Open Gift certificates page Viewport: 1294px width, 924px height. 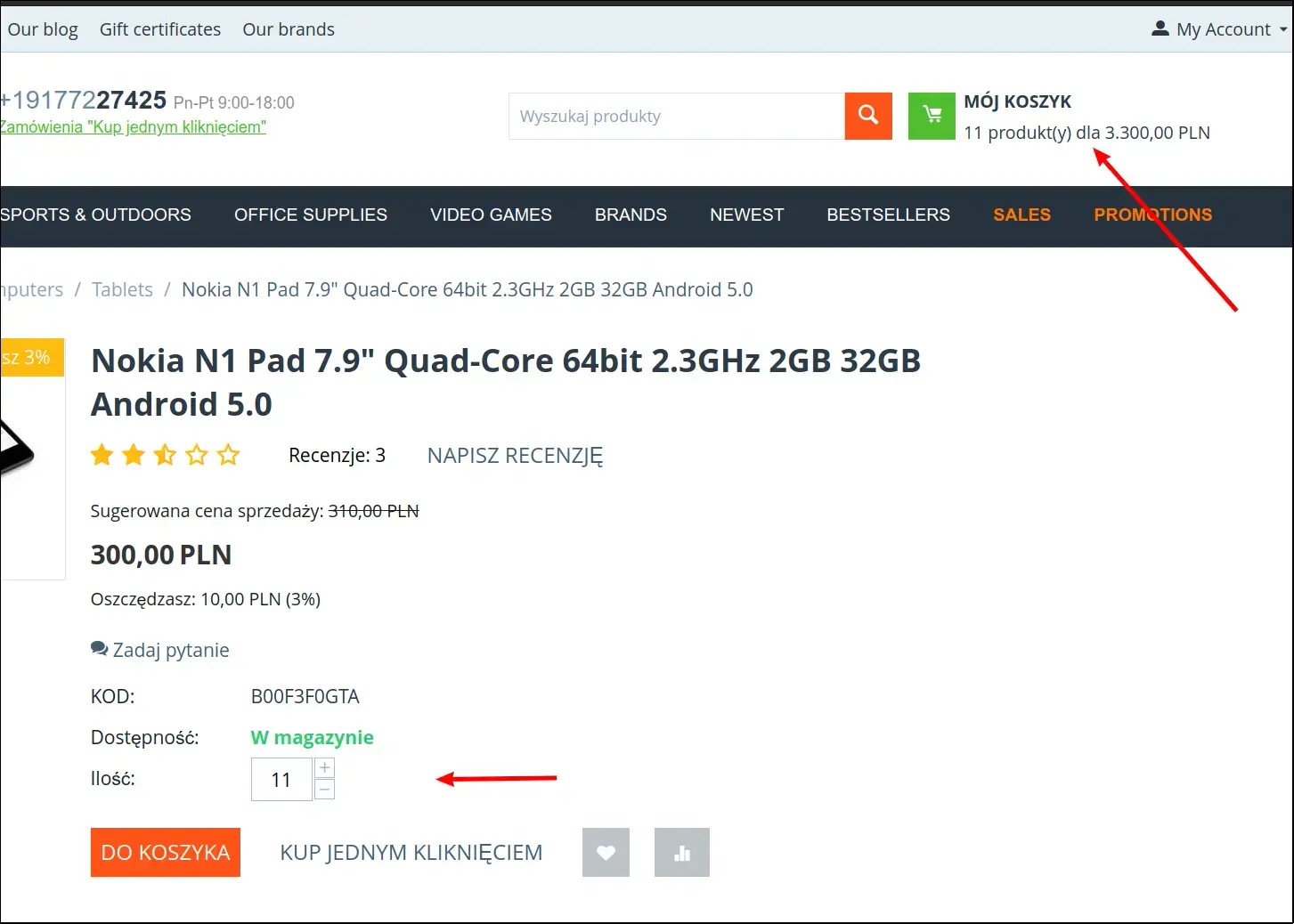pos(160,29)
